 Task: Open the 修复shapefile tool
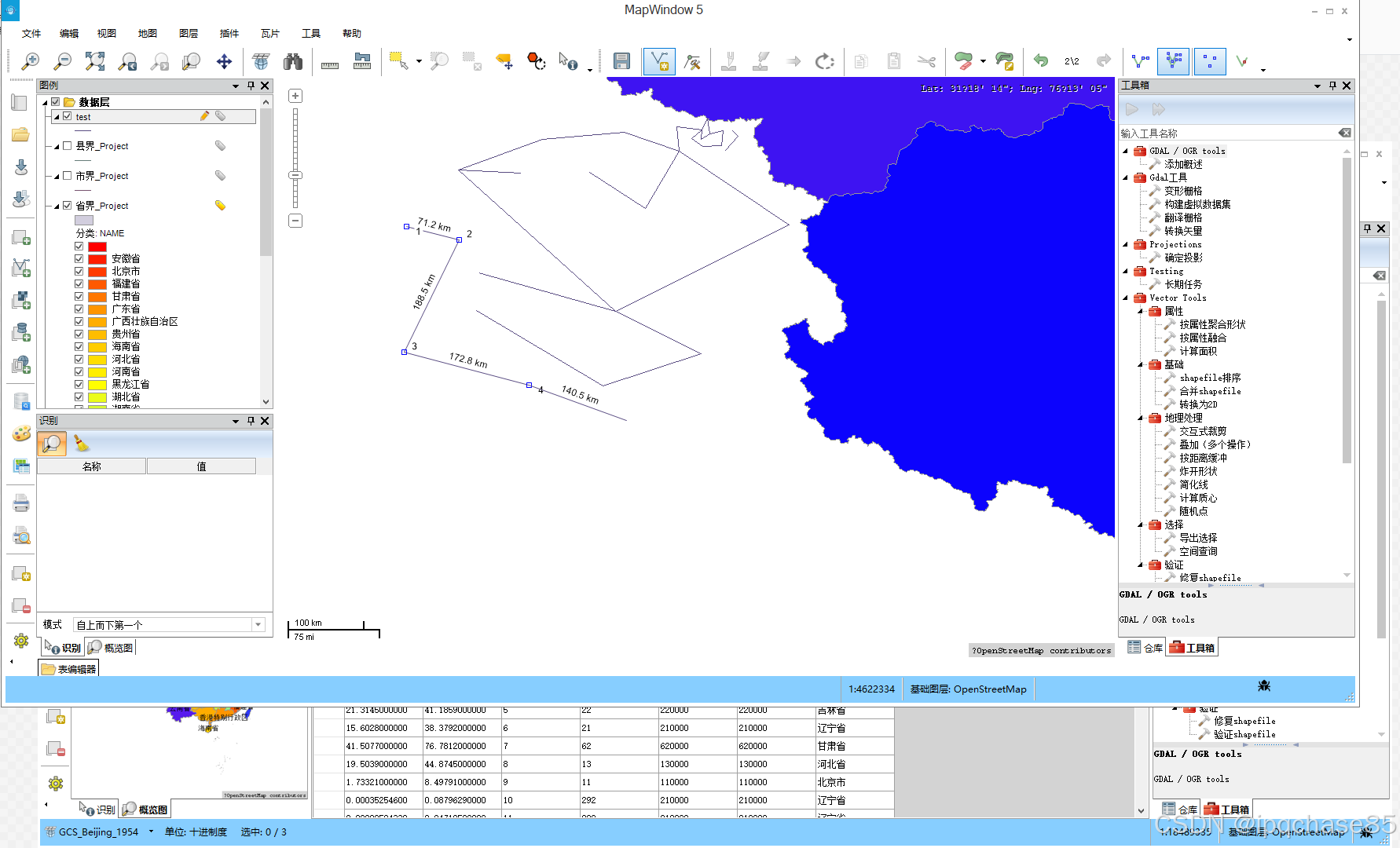click(1209, 577)
